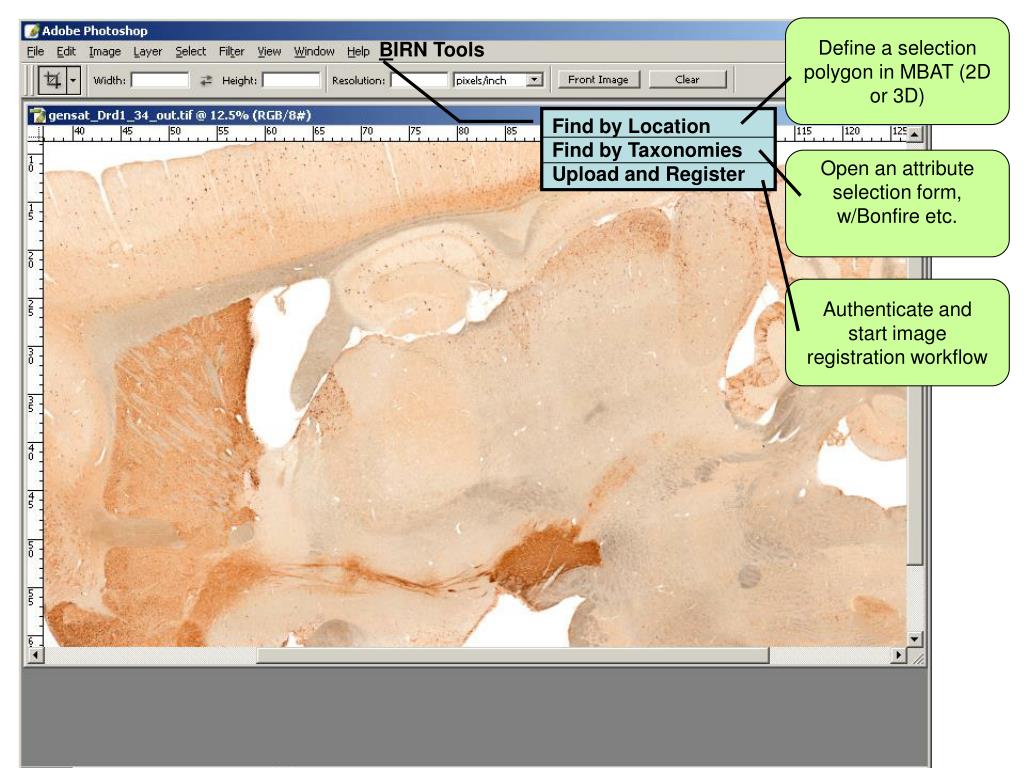Open the Filter menu
Screen dimensions: 1024x768
[x=231, y=52]
